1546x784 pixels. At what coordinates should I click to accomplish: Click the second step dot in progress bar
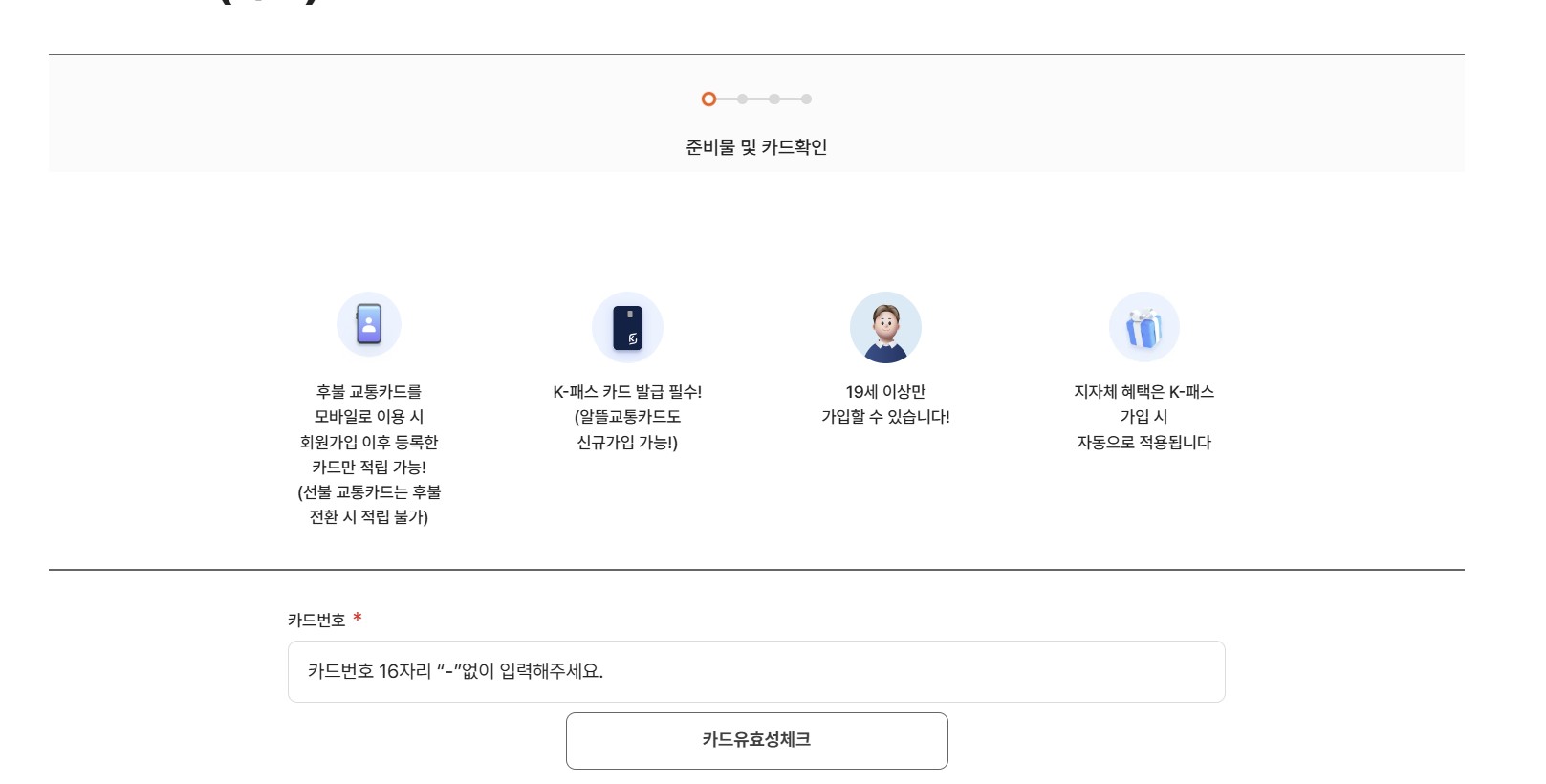click(x=741, y=98)
